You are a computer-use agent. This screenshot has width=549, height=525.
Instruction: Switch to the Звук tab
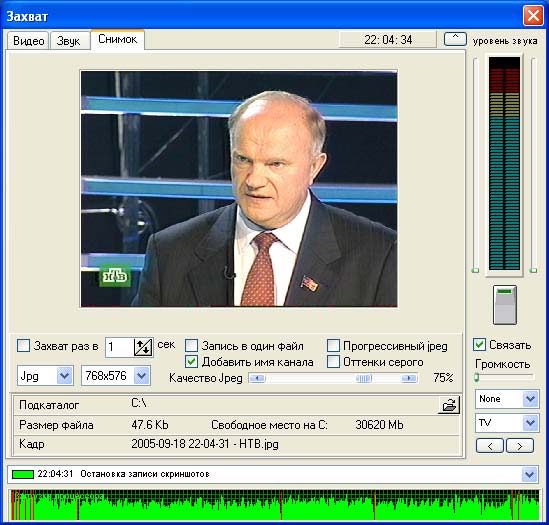click(69, 41)
